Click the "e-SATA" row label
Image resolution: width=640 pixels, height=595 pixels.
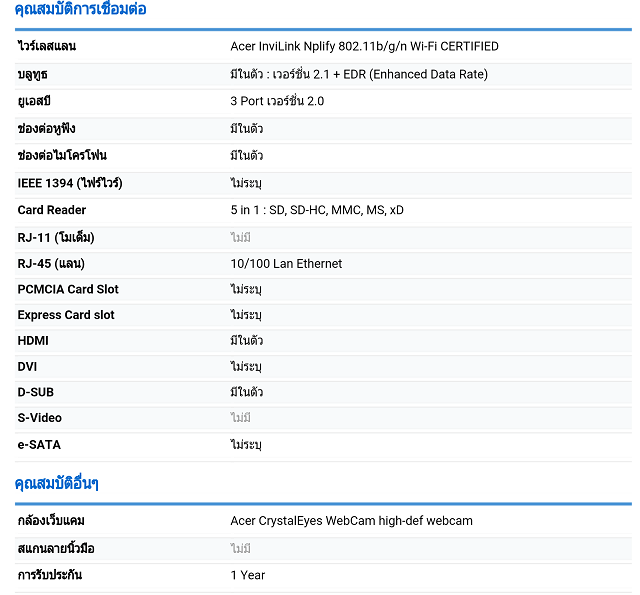click(39, 445)
